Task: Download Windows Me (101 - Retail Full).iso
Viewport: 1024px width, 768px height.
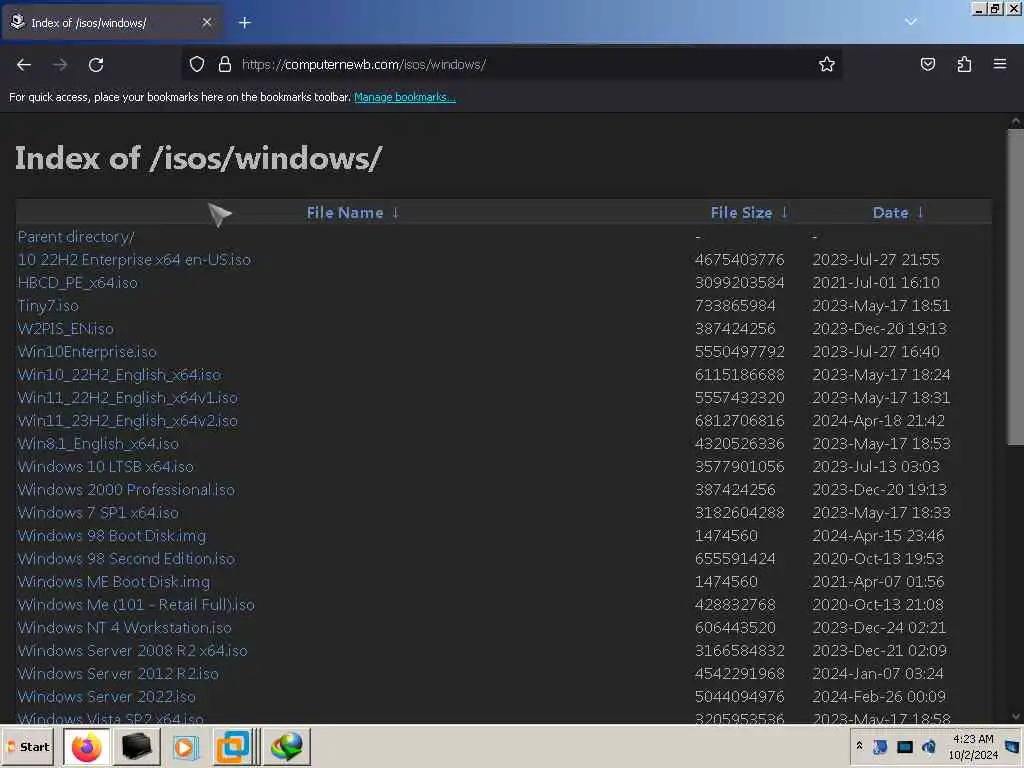Action: point(136,605)
